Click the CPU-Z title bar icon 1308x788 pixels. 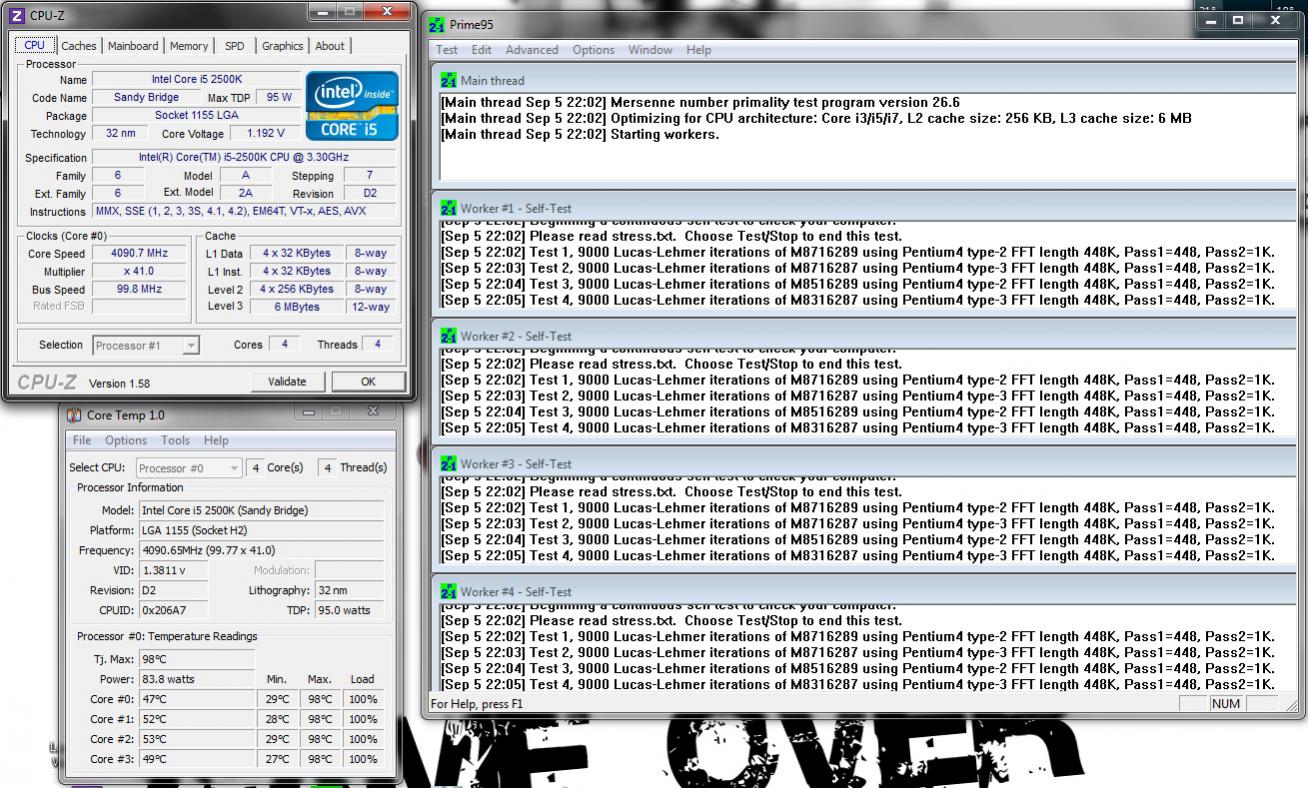15,15
